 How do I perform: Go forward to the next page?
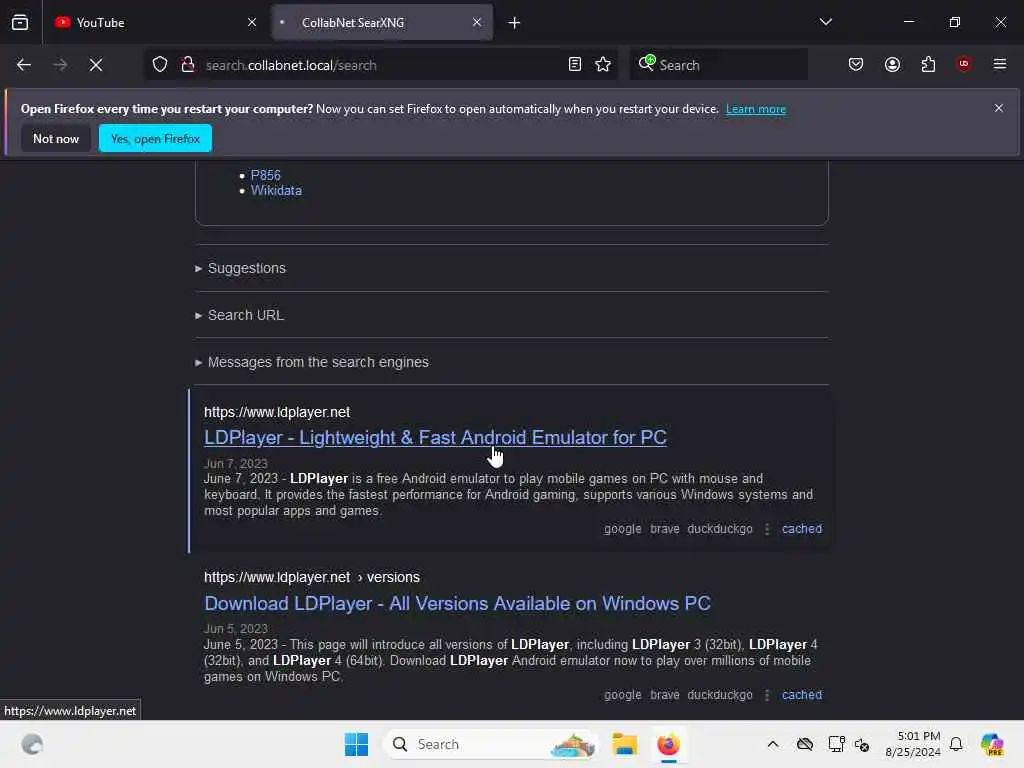[x=60, y=65]
